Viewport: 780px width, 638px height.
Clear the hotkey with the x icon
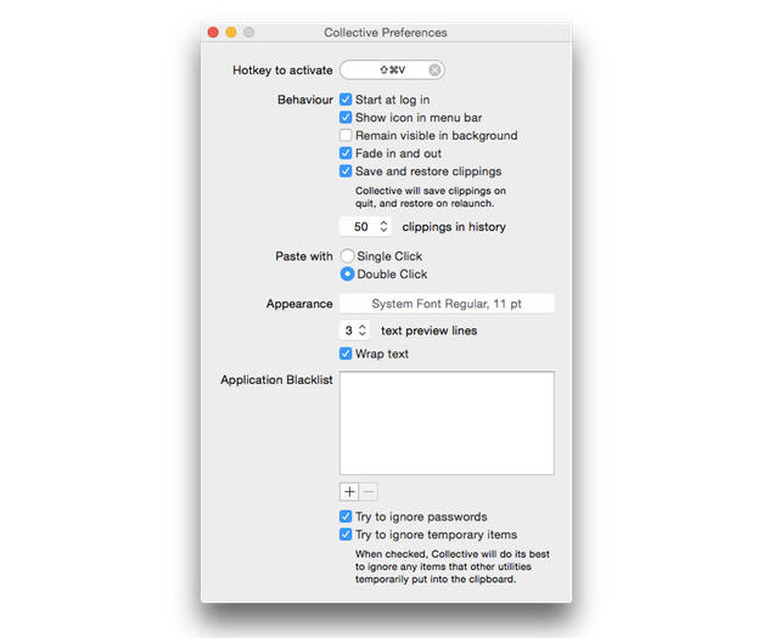434,70
